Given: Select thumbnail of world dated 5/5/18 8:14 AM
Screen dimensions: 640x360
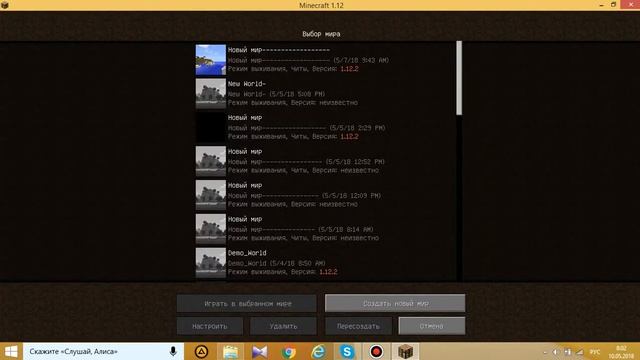Looking at the screenshot, I should pos(211,229).
